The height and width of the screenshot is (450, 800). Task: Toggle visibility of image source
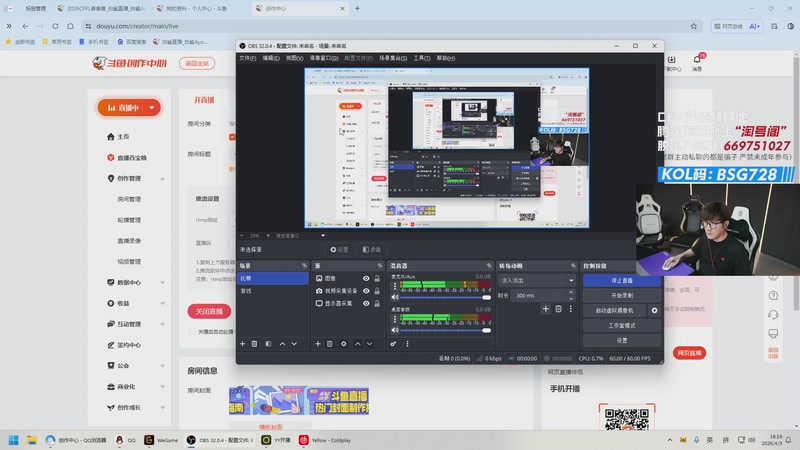tap(366, 279)
